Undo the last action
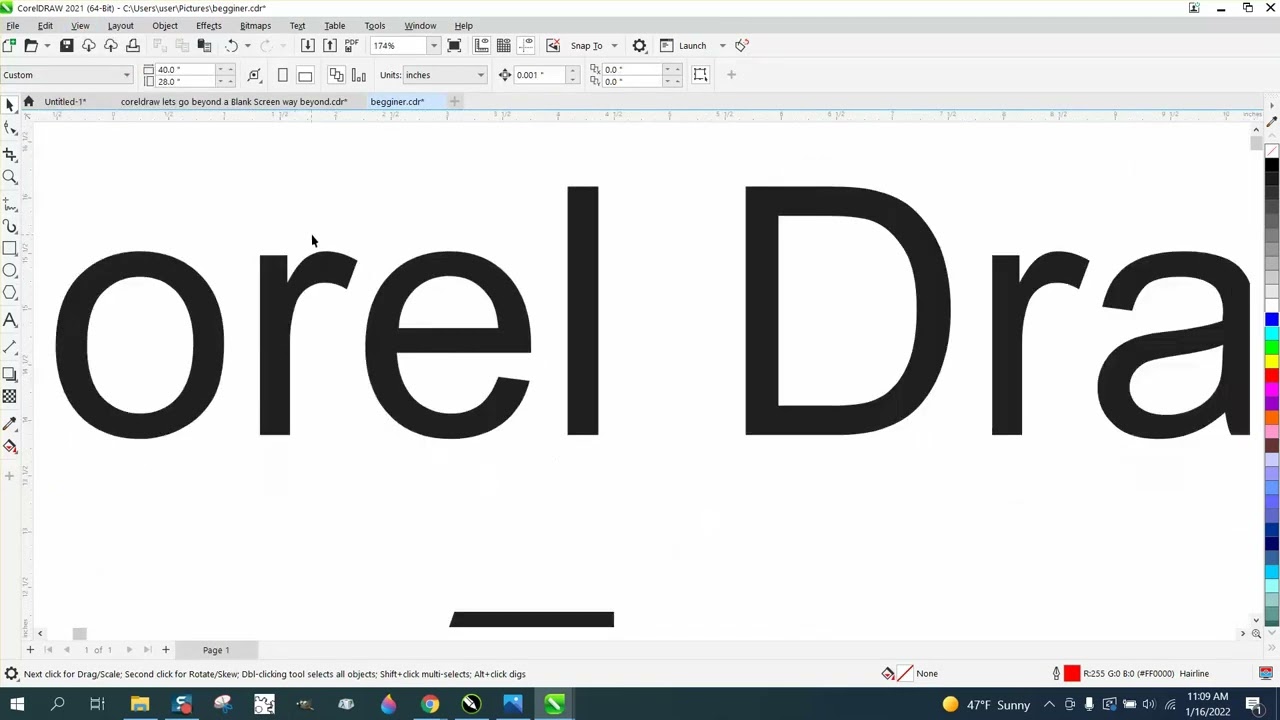This screenshot has width=1280, height=720. point(231,45)
